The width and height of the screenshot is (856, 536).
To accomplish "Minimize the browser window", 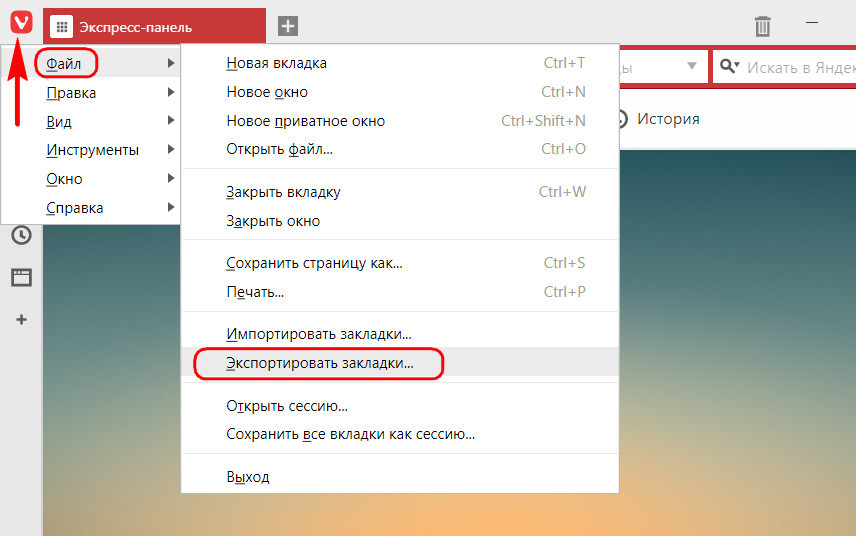I will tap(812, 22).
